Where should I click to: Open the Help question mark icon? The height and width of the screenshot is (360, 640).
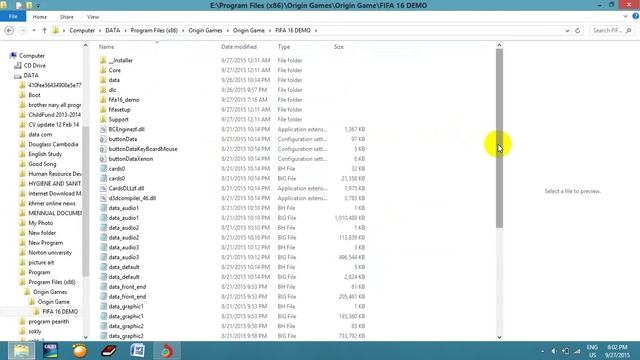[x=636, y=16]
